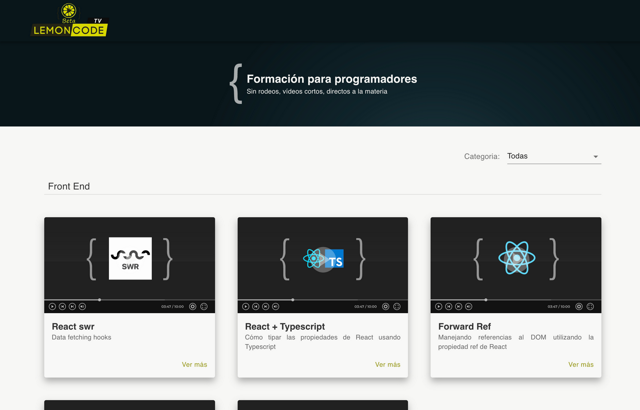The height and width of the screenshot is (410, 640).
Task: Click the React swr card title
Action: tap(73, 326)
